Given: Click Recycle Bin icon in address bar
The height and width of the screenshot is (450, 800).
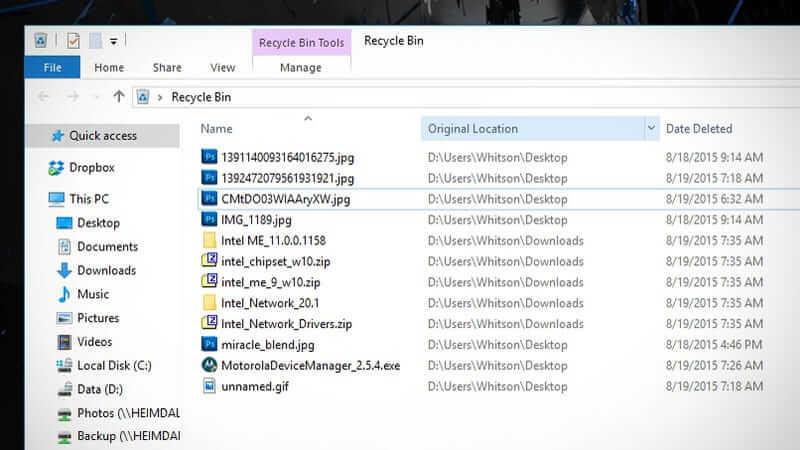Looking at the screenshot, I should (x=143, y=97).
